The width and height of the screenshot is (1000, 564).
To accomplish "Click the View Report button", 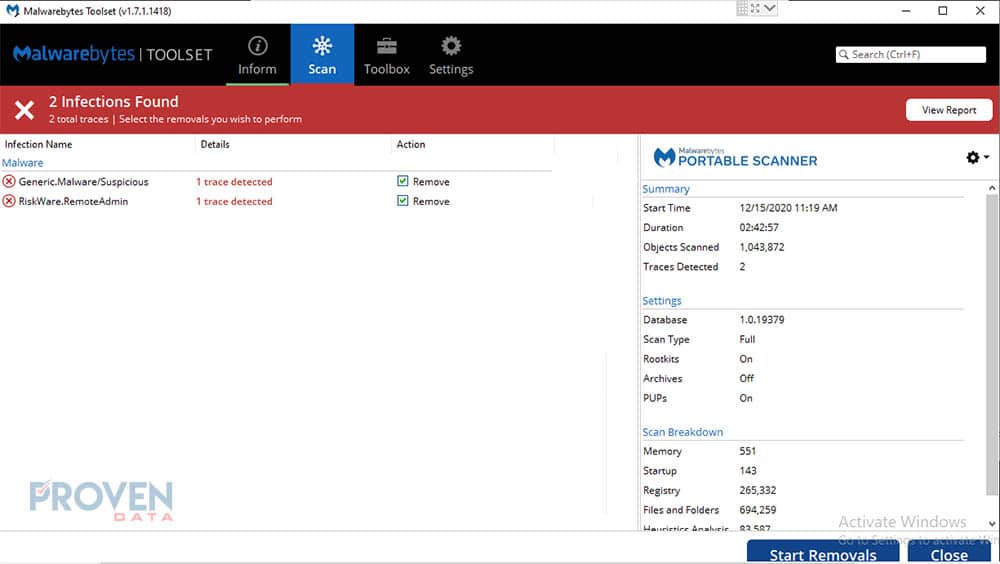I will coord(949,110).
